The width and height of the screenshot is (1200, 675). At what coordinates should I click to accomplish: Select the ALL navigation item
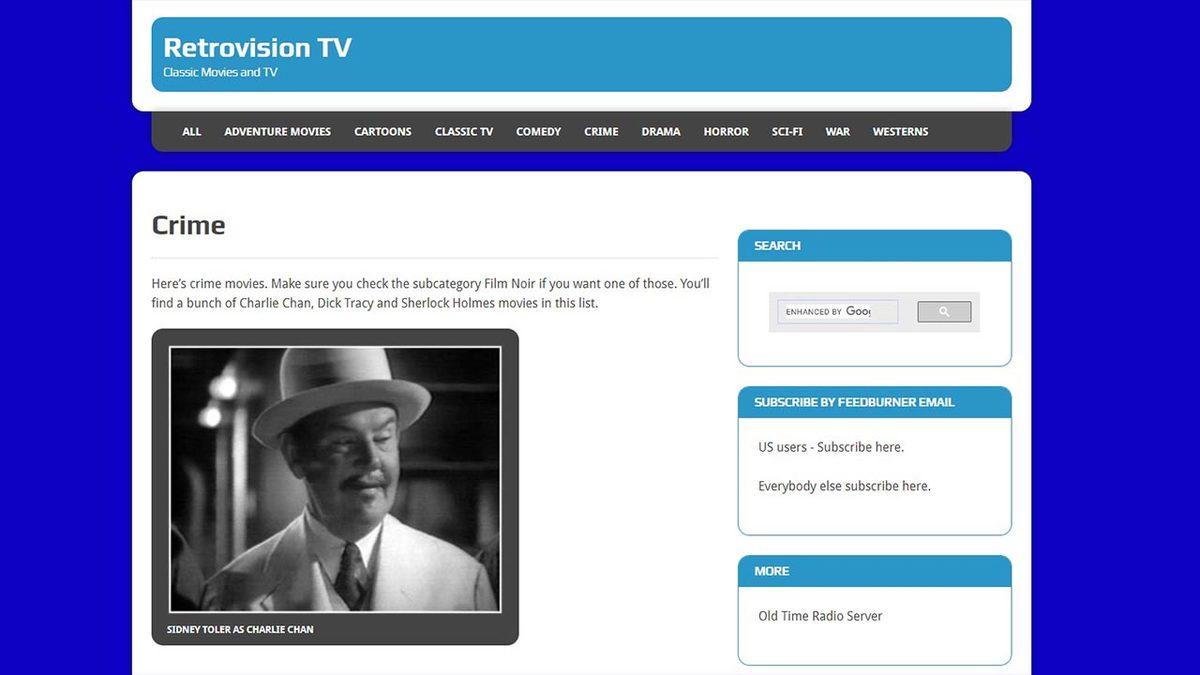click(190, 131)
